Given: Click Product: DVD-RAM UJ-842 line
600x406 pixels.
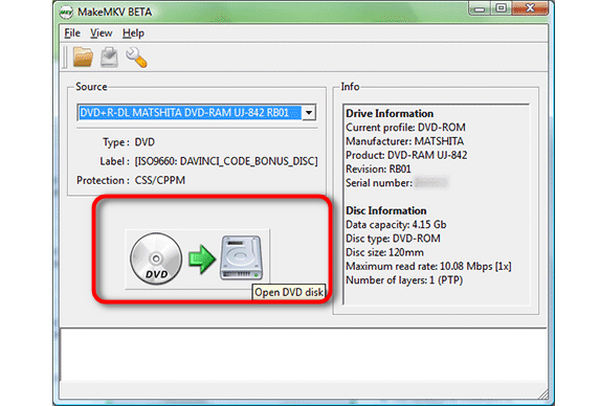Looking at the screenshot, I should [406, 155].
